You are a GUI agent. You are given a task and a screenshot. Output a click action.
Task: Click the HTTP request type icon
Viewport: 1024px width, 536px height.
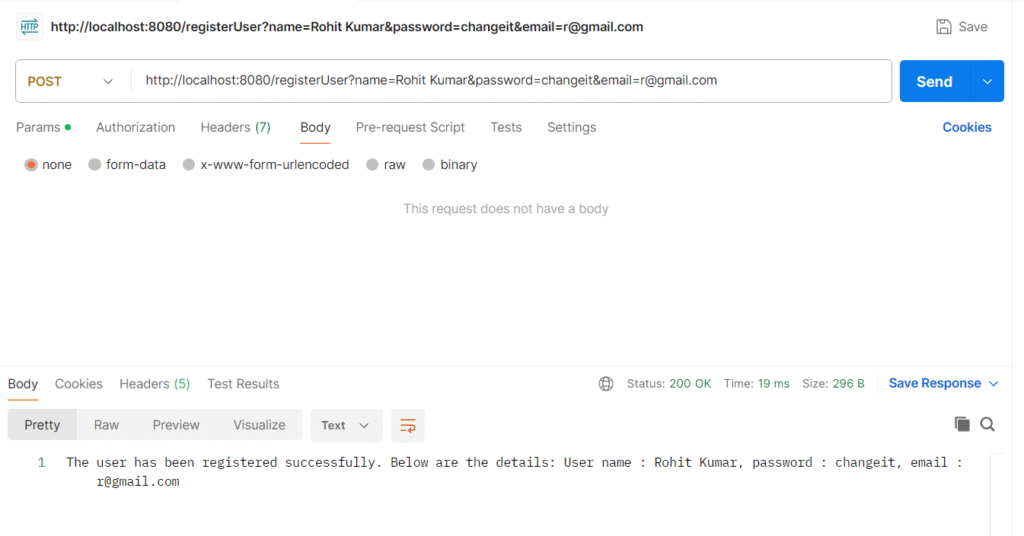(29, 27)
